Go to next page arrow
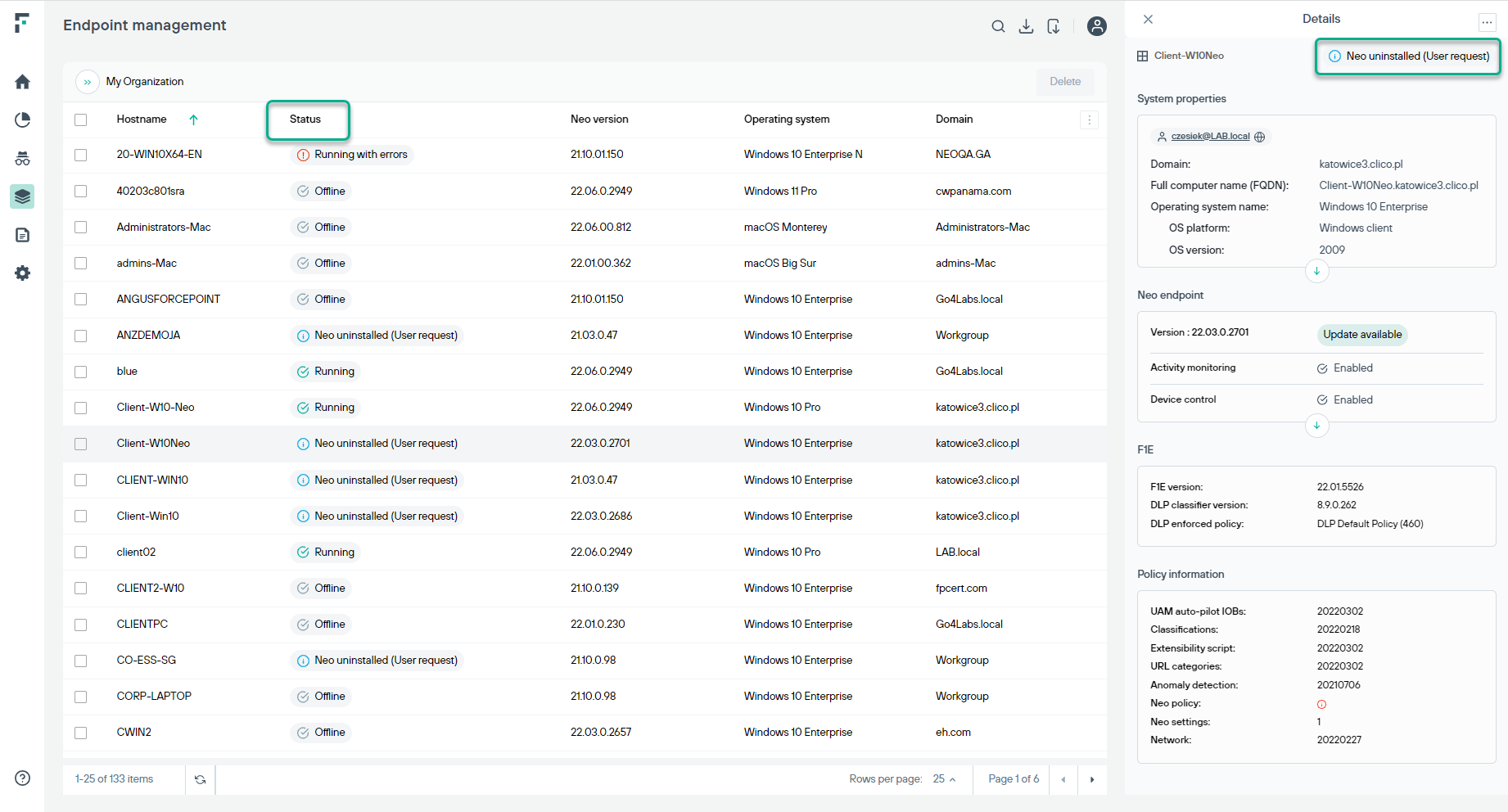 pos(1092,779)
